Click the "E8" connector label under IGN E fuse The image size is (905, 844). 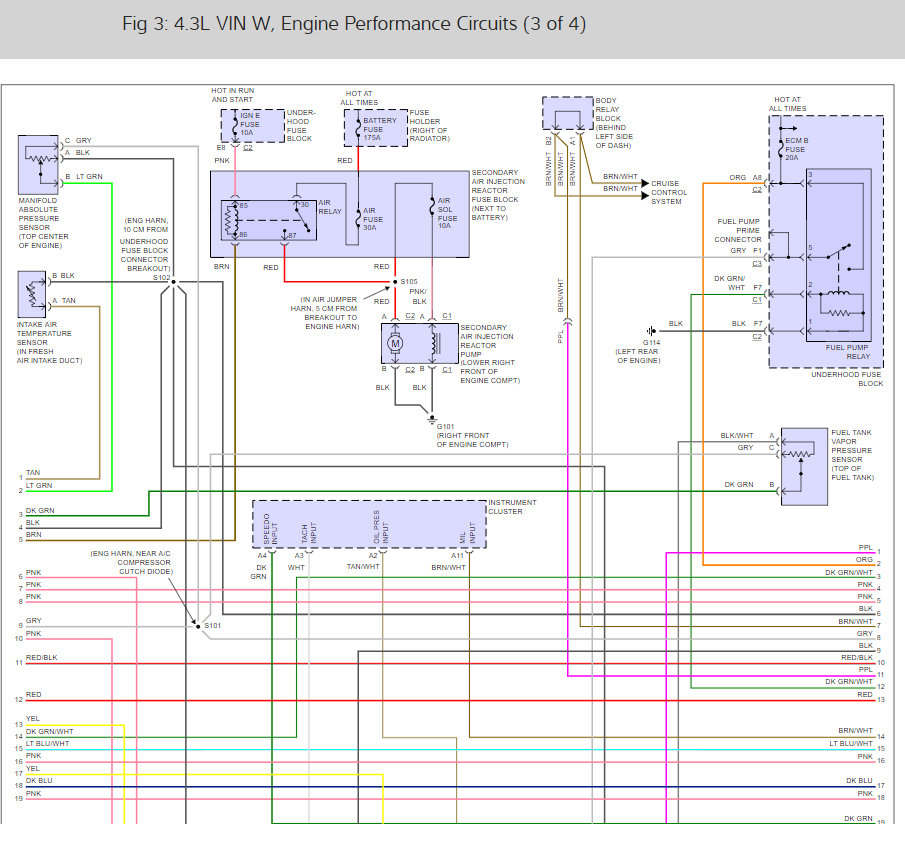click(x=221, y=148)
